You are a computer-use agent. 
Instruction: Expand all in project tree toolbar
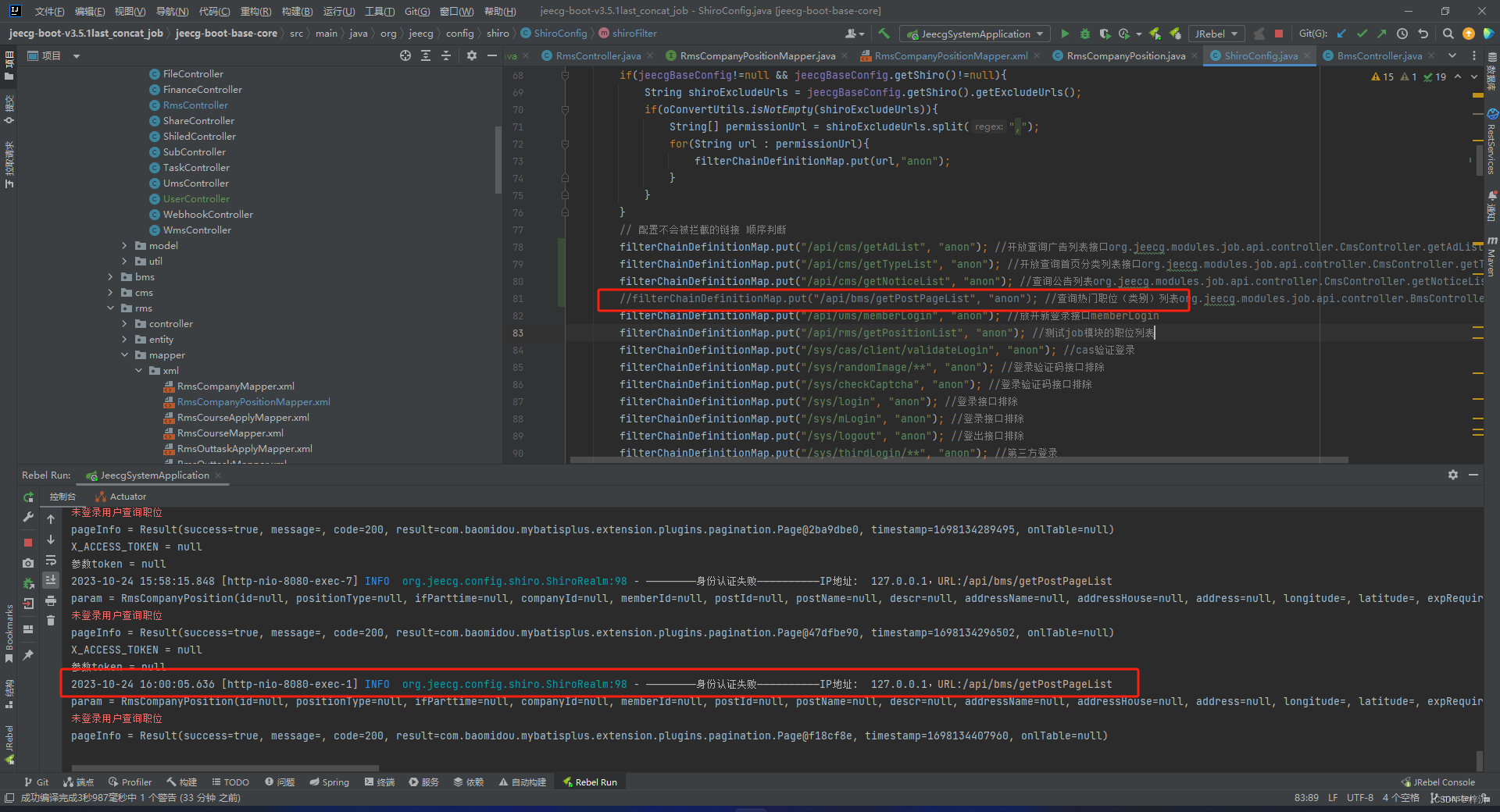(x=425, y=55)
